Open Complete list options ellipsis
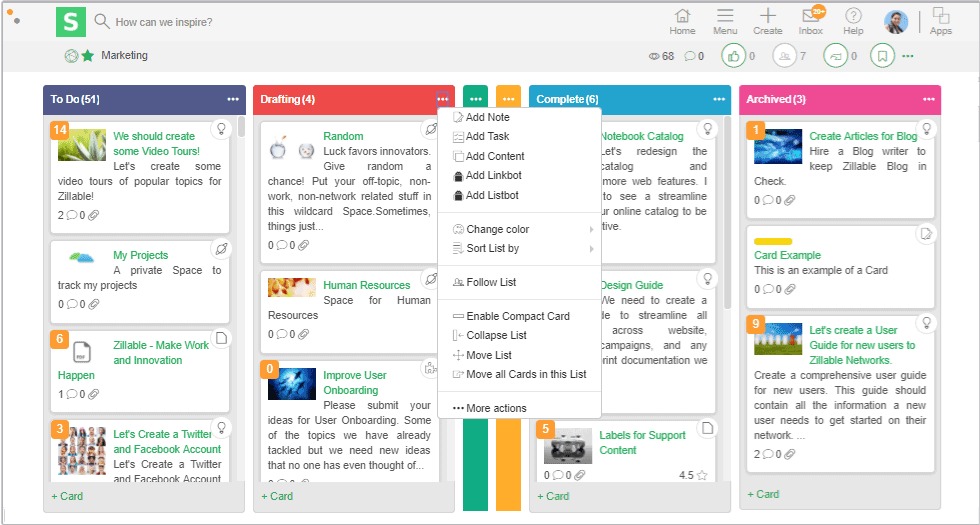 pos(719,99)
